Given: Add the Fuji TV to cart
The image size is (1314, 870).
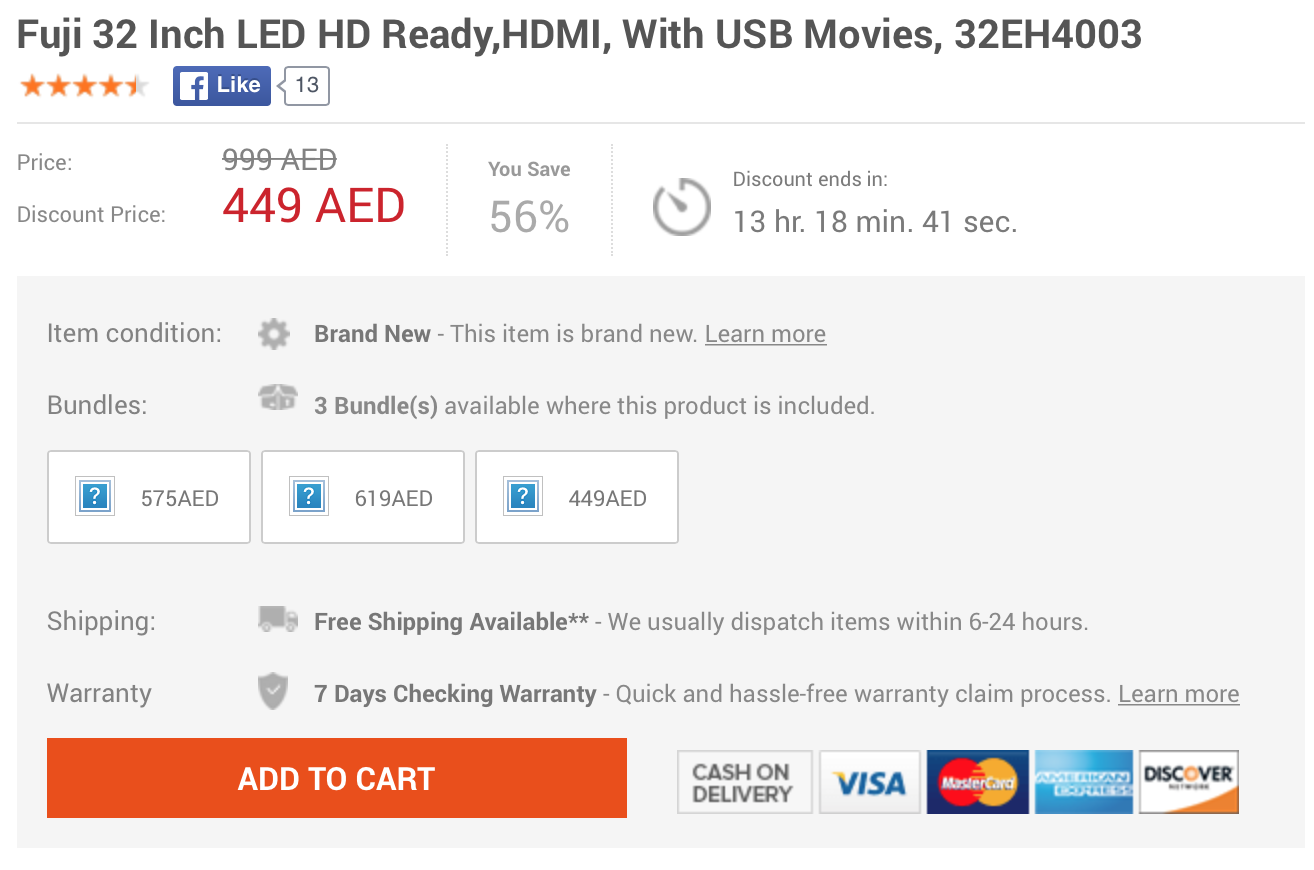Looking at the screenshot, I should click(x=337, y=778).
